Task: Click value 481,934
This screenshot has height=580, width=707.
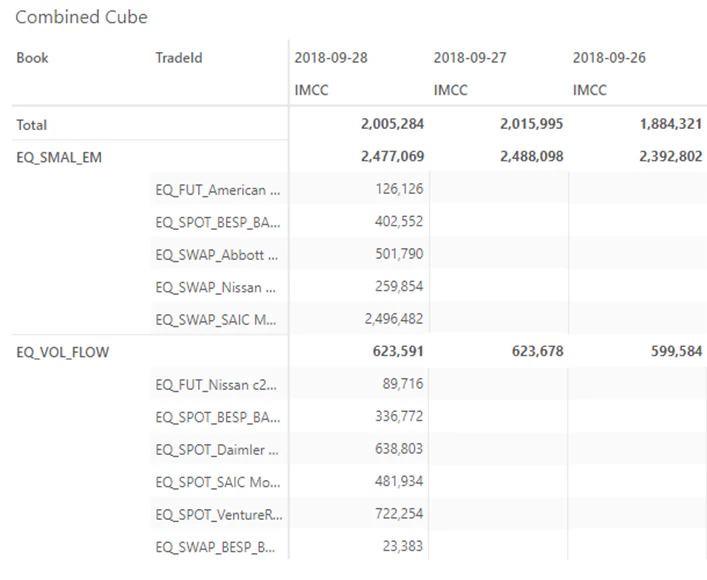Action: (x=399, y=481)
